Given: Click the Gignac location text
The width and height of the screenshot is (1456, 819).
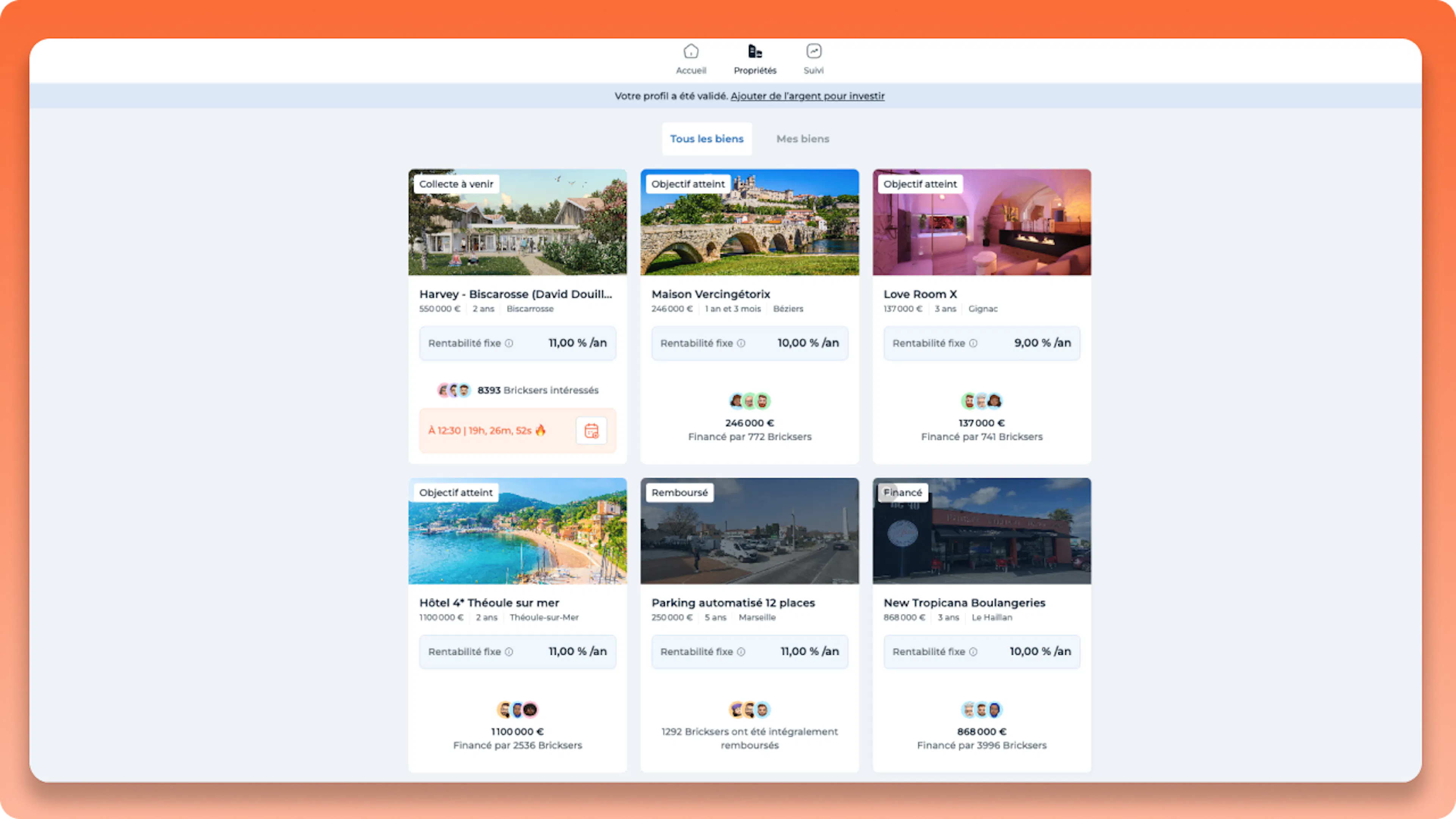Looking at the screenshot, I should [x=983, y=309].
